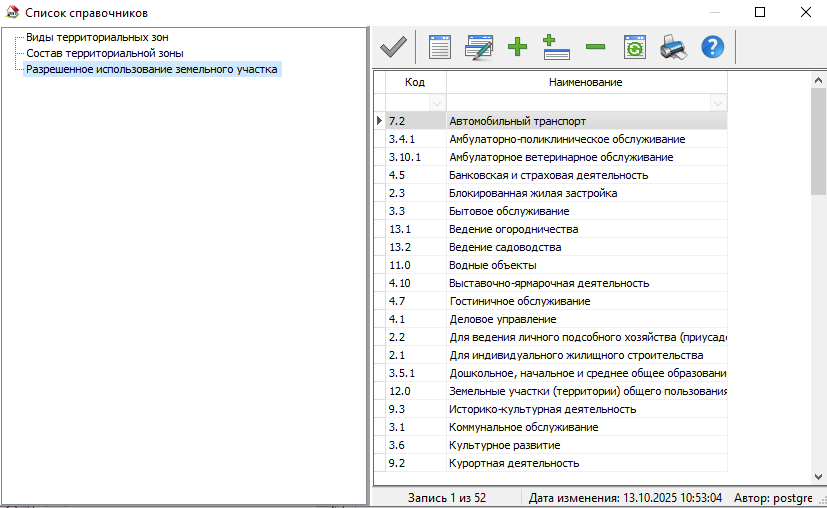Image resolution: width=827 pixels, height=508 pixels.
Task: Click the printer icon
Action: coord(673,47)
